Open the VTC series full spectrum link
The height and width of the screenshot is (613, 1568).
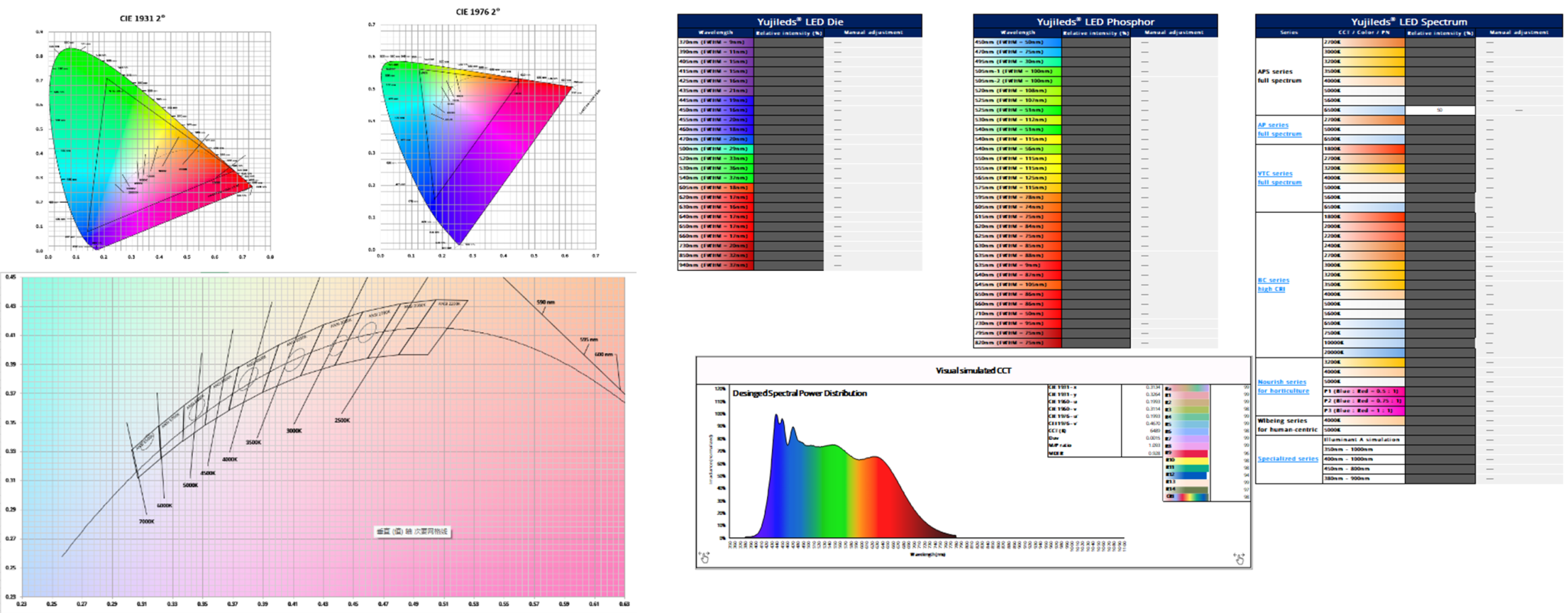click(x=1279, y=178)
